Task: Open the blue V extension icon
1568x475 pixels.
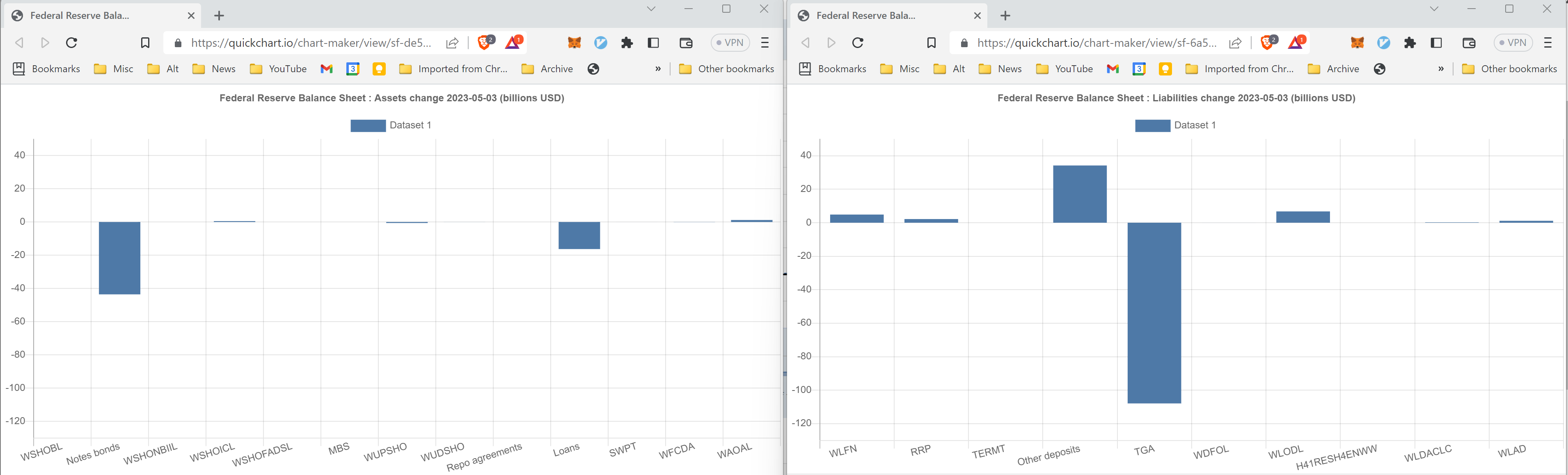Action: pos(601,43)
